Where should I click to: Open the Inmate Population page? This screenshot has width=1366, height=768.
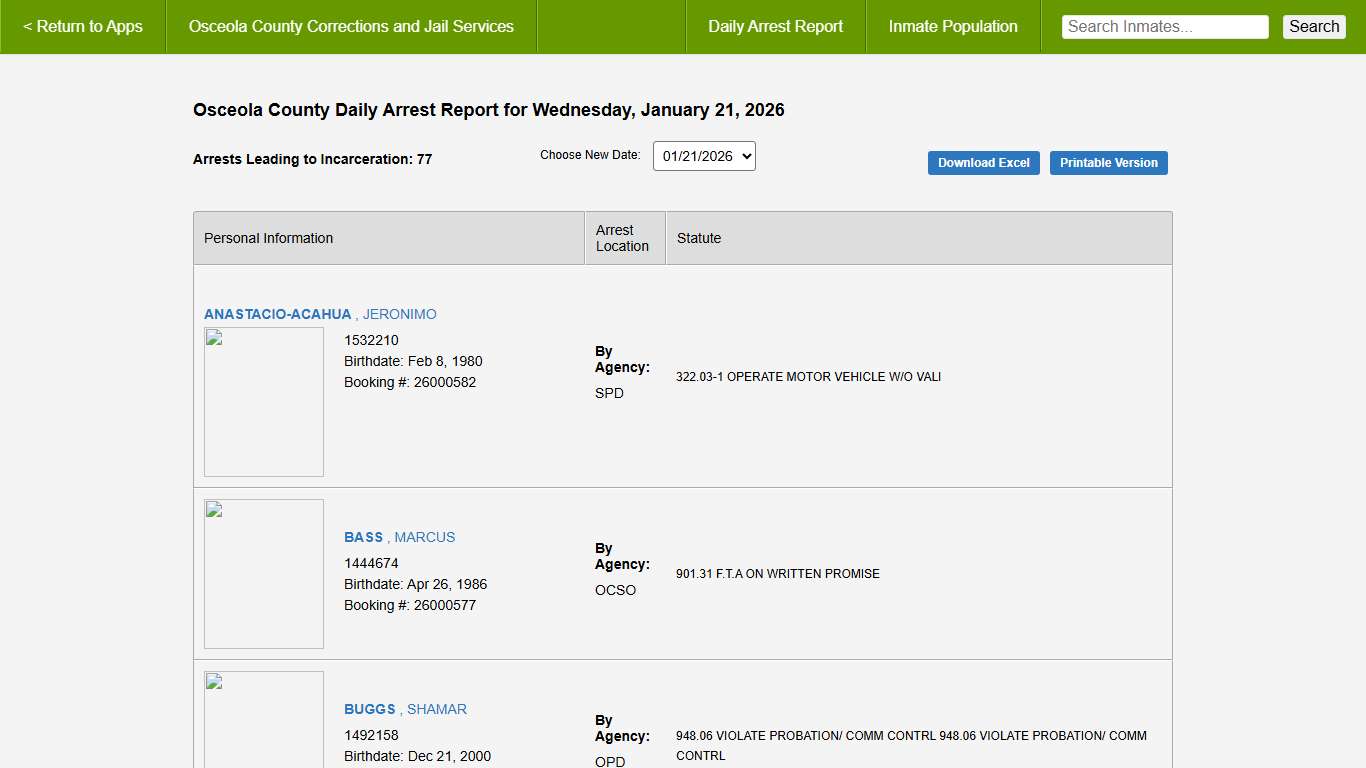(952, 27)
